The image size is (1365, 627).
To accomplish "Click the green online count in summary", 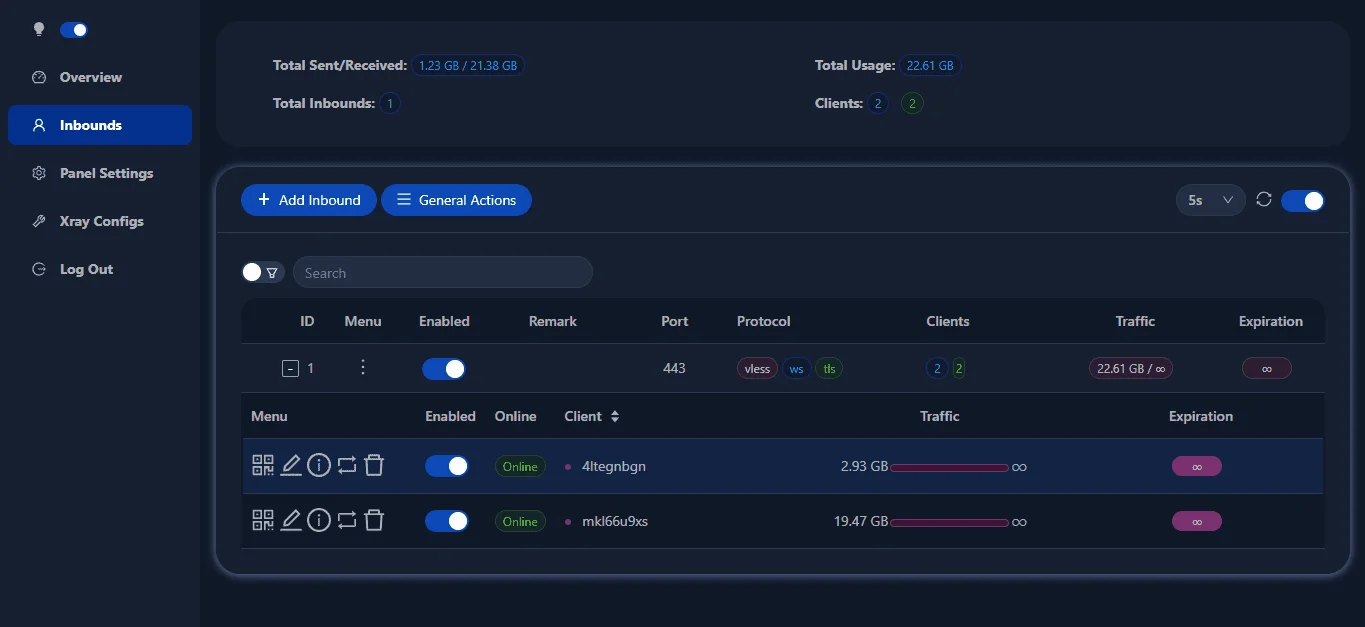I will [x=912, y=103].
